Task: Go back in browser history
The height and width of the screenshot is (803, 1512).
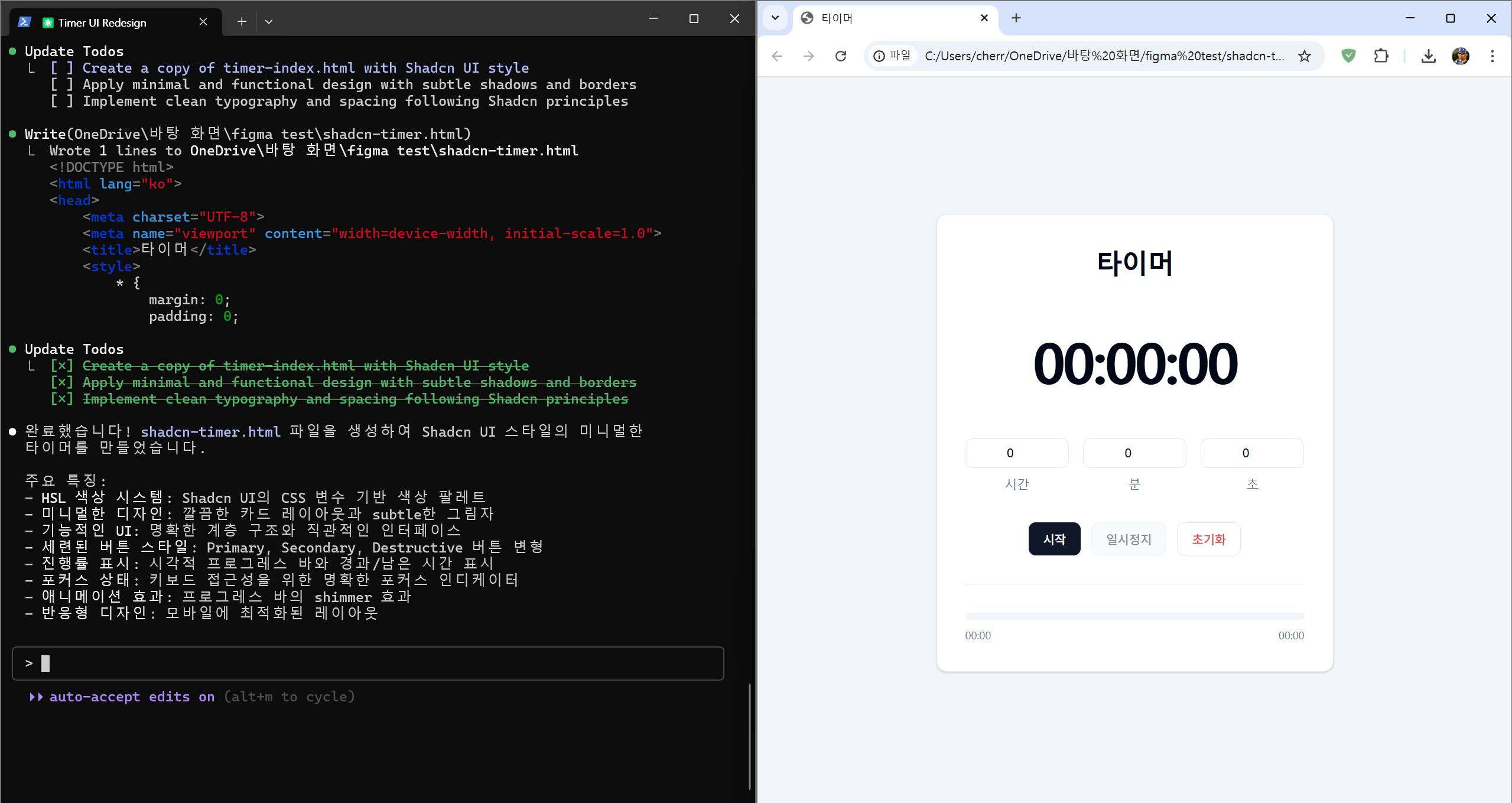Action: click(x=777, y=56)
